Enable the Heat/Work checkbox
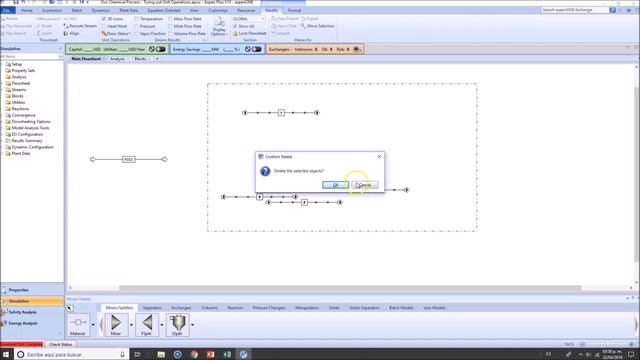Image resolution: width=640 pixels, height=360 pixels. point(104,26)
